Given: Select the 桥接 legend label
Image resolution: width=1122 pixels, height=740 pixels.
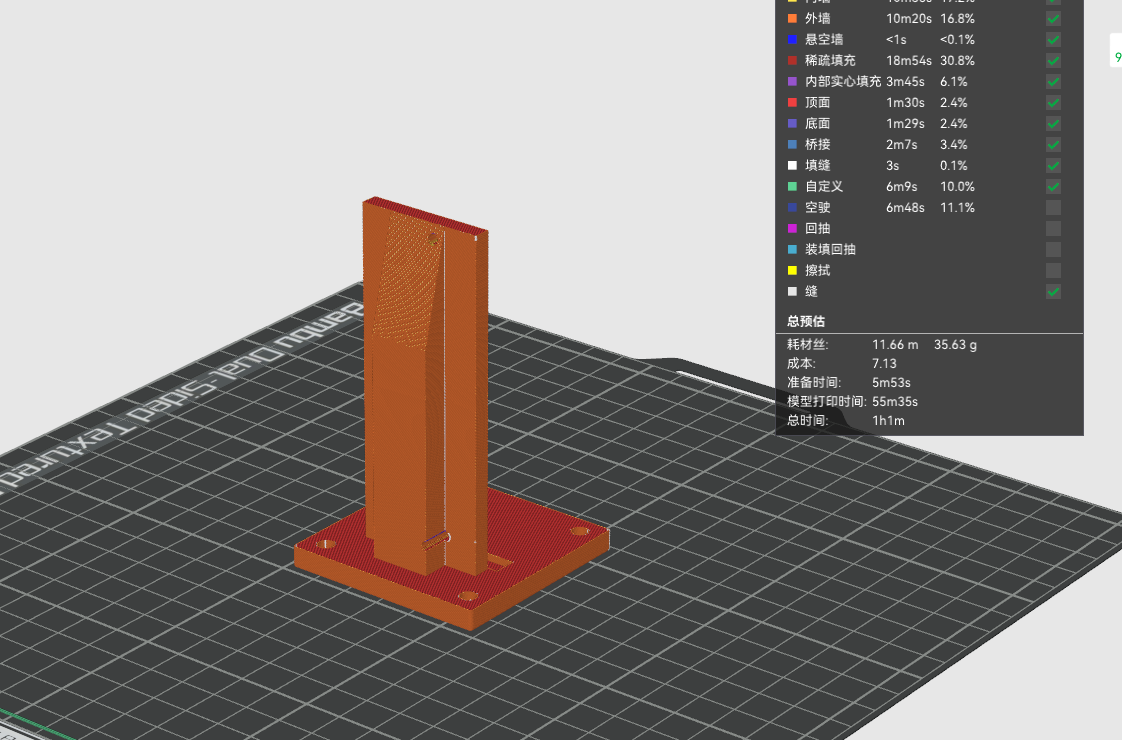Looking at the screenshot, I should coord(818,145).
